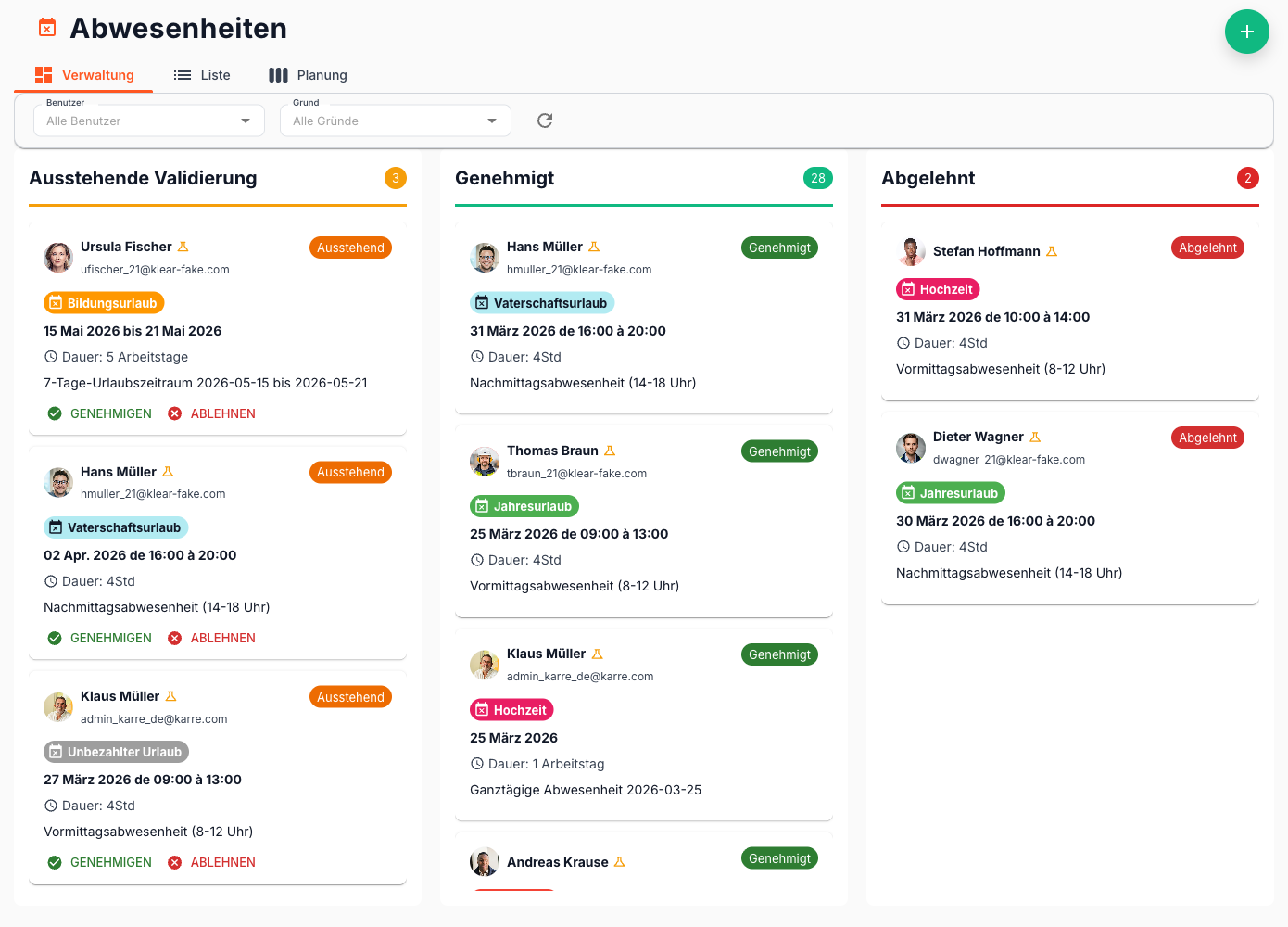Click the warning triangle next to Stefan Hoffmann

1050,250
